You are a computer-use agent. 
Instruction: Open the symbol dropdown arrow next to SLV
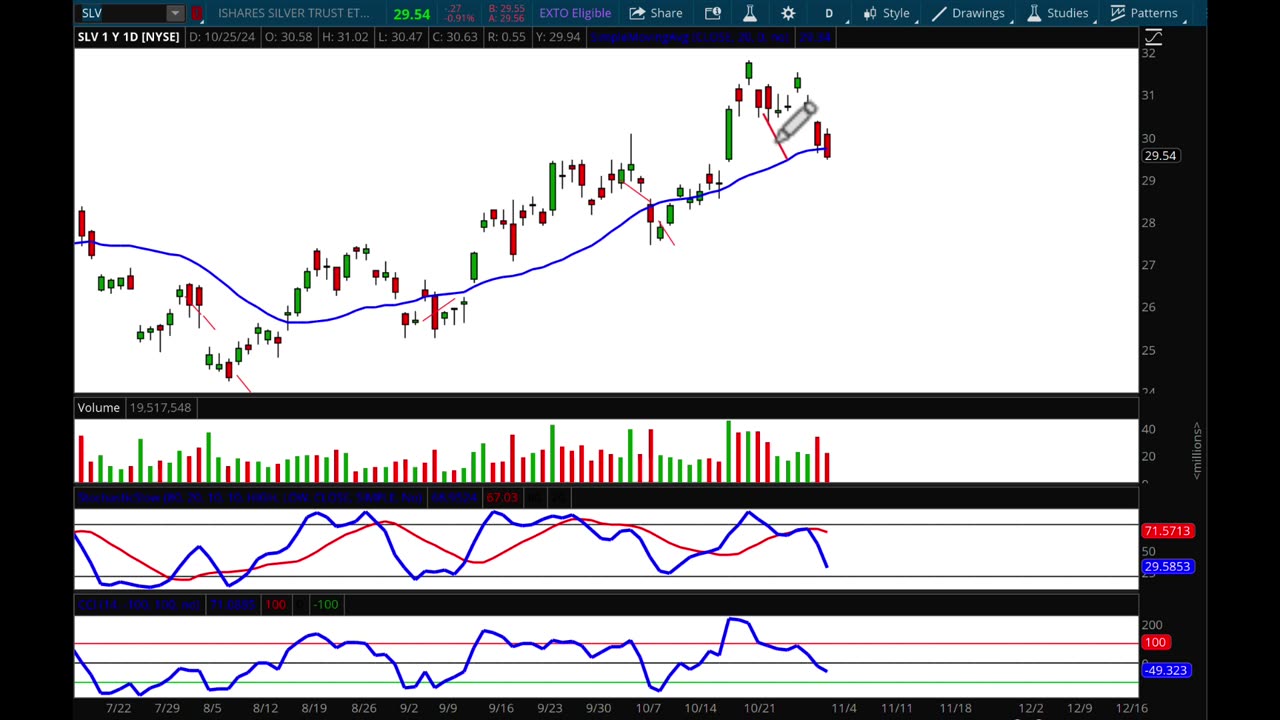[175, 13]
